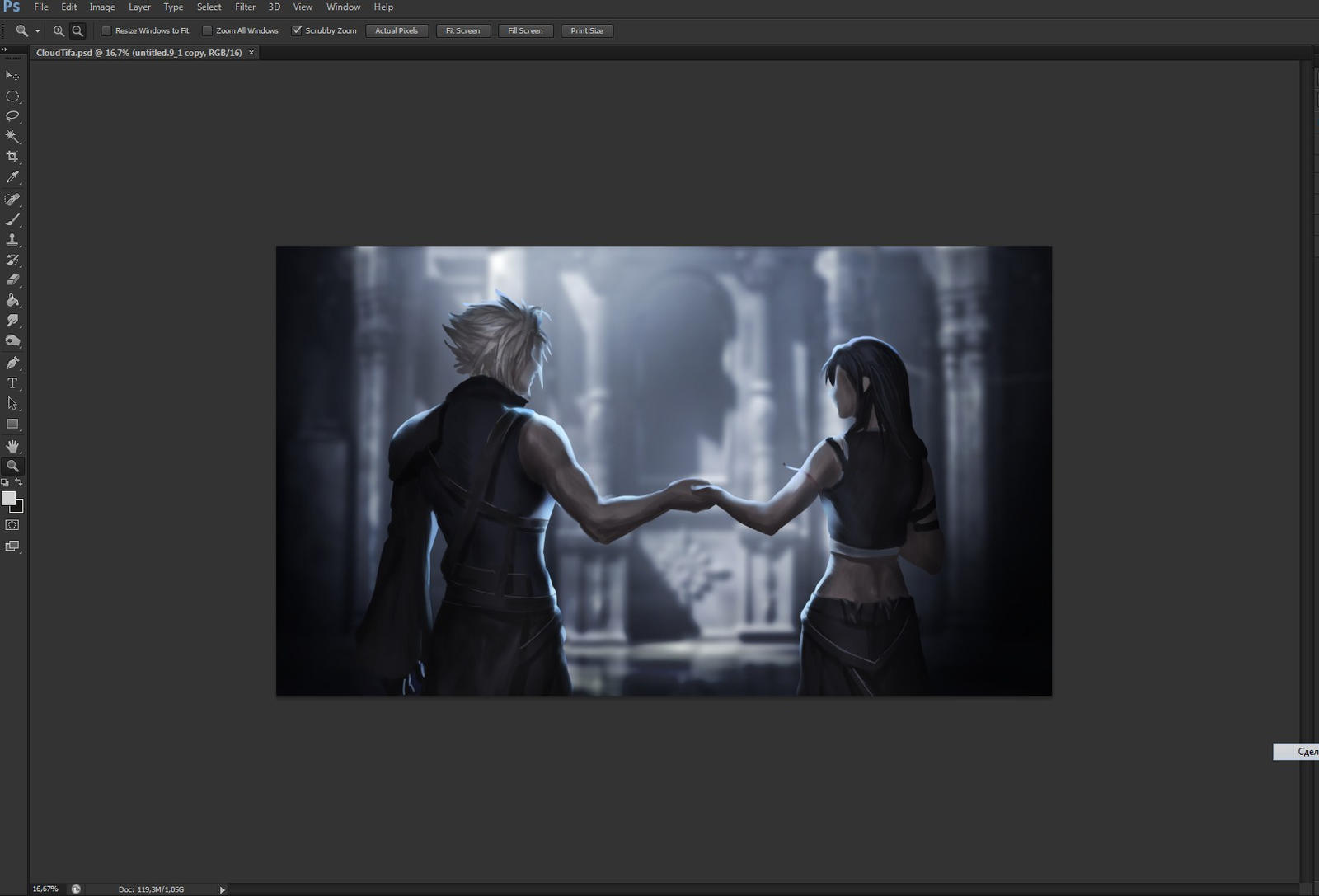This screenshot has width=1319, height=896.
Task: Open the background color picker swatch
Action: point(19,507)
